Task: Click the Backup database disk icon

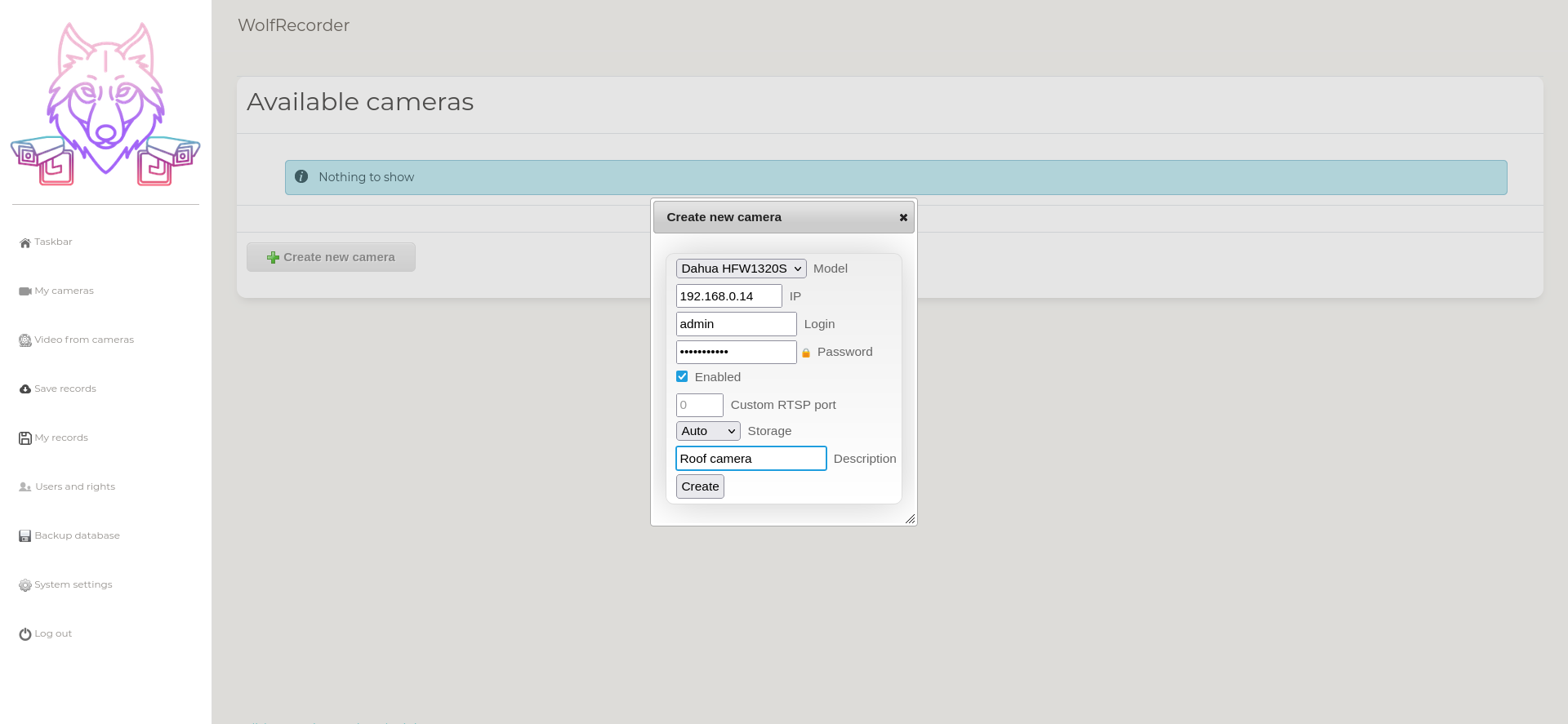Action: pyautogui.click(x=24, y=536)
